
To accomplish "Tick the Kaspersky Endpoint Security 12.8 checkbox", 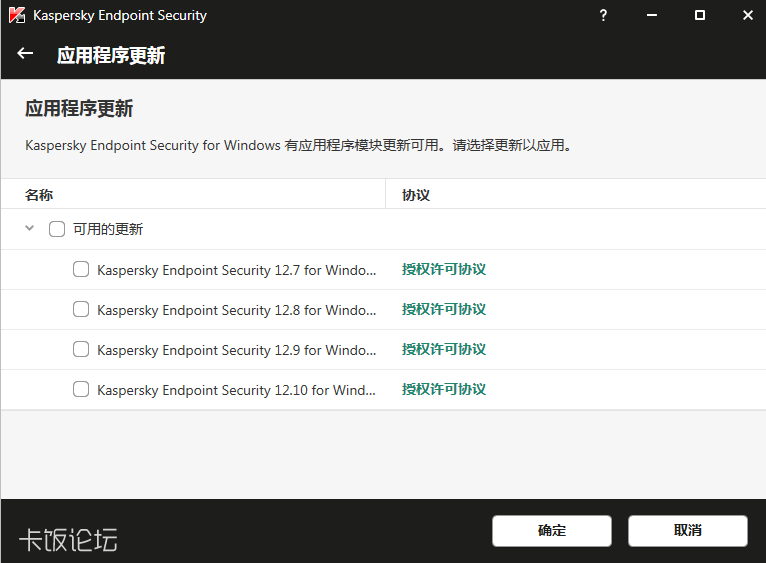I will tap(81, 310).
